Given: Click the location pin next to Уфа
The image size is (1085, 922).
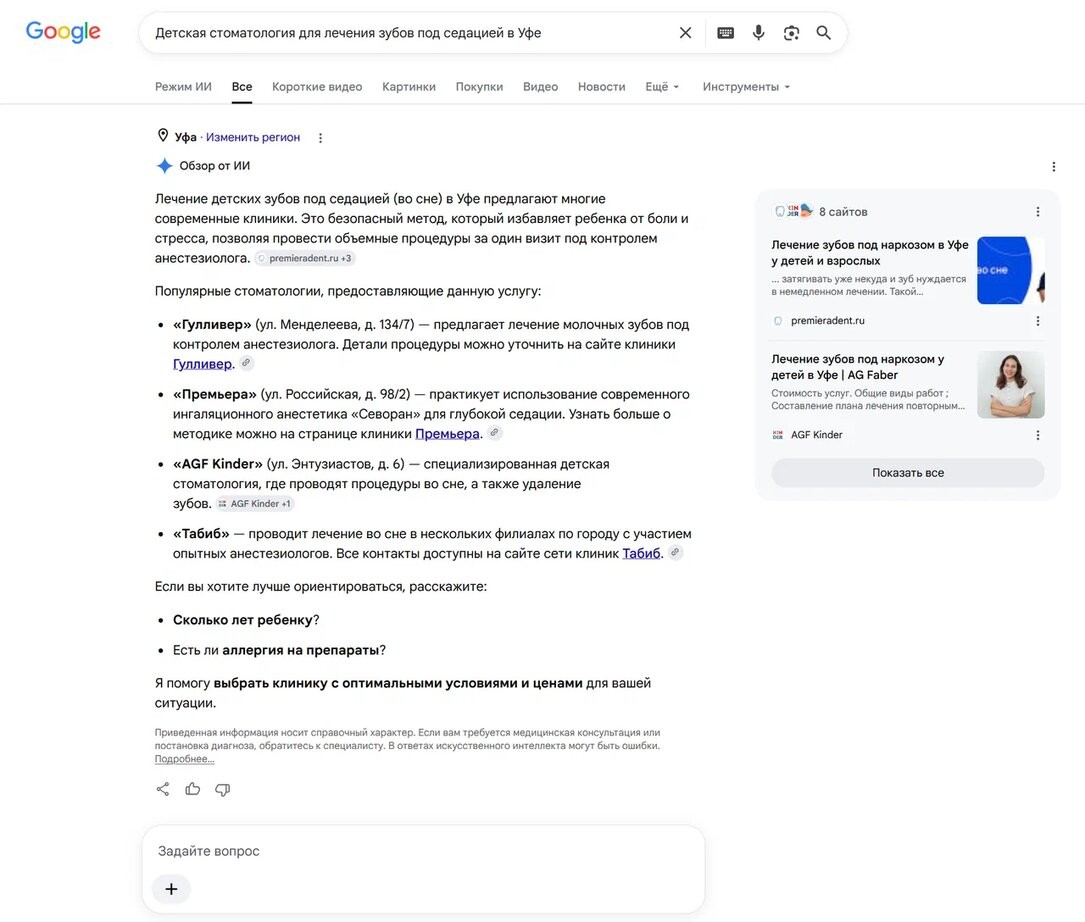Looking at the screenshot, I should click(163, 136).
